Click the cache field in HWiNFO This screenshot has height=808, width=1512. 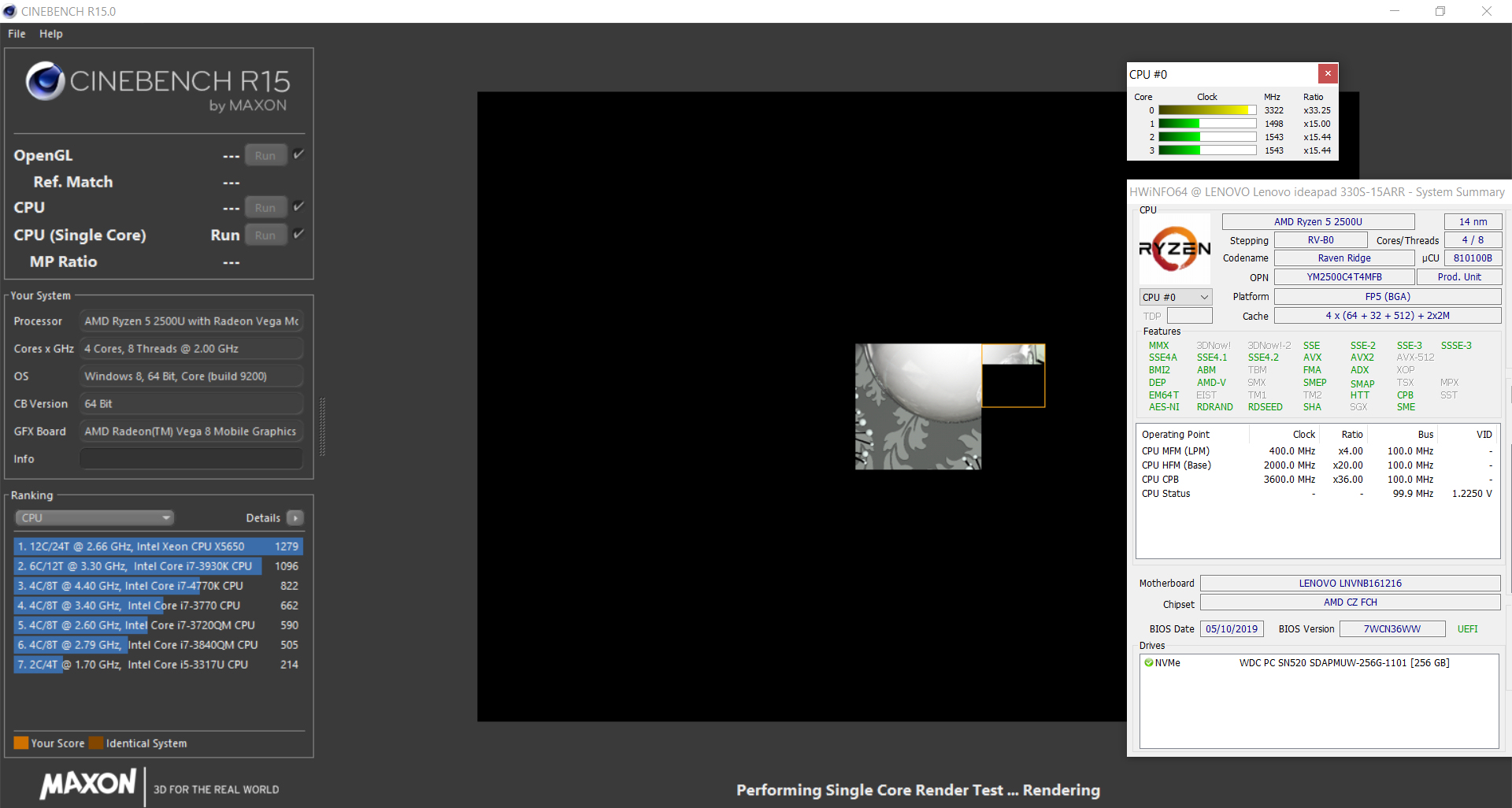pos(1388,315)
